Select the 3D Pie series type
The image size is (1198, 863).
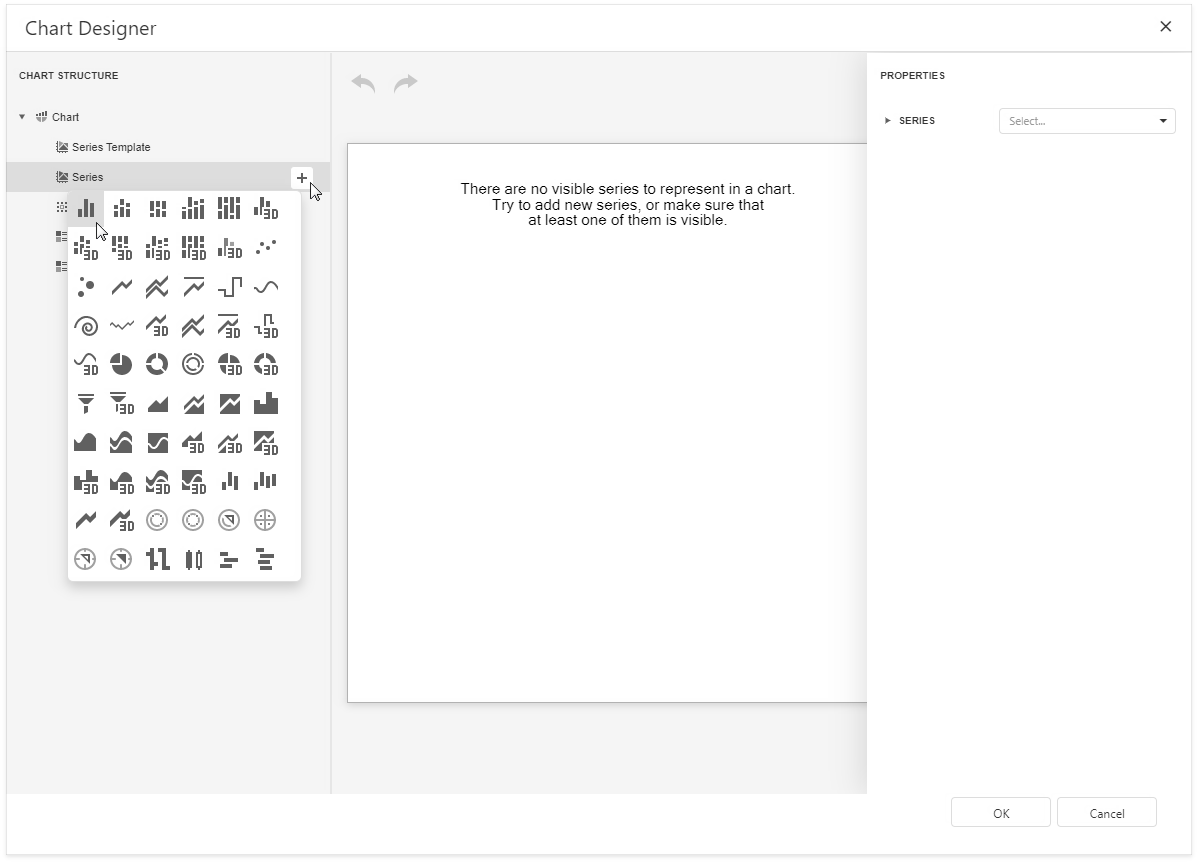[x=229, y=364]
